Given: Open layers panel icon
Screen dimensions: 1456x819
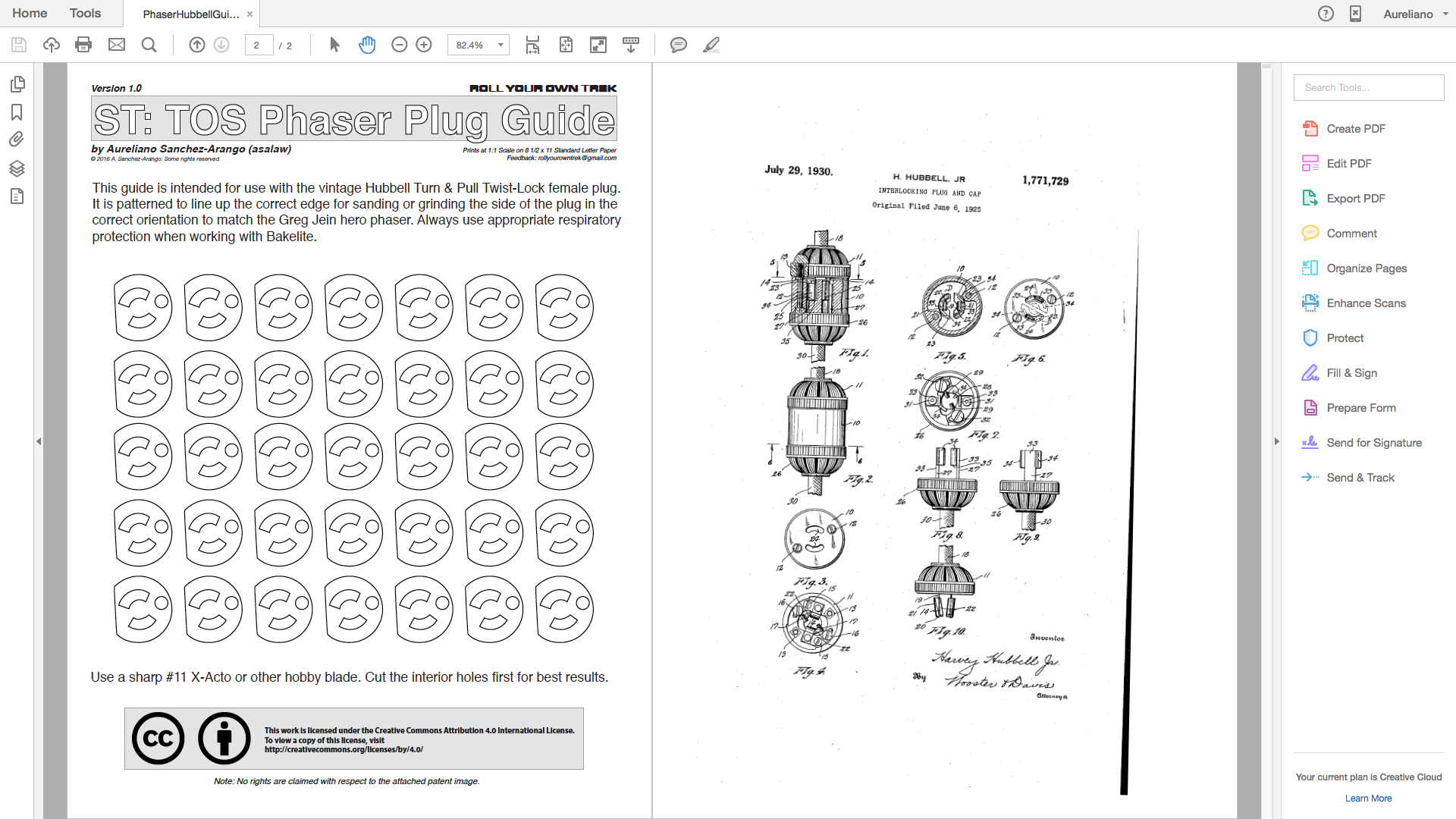Looking at the screenshot, I should point(17,168).
